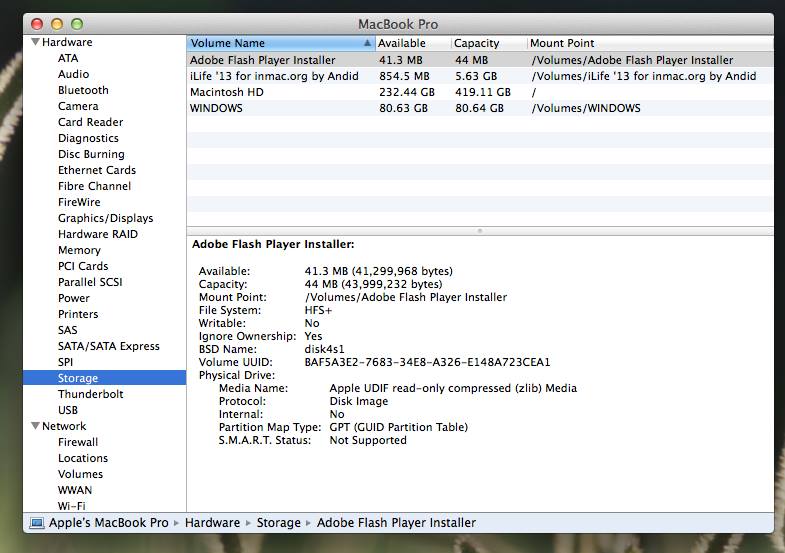This screenshot has height=553, width=785.
Task: Close the MacBook Pro window
Action: [x=37, y=24]
